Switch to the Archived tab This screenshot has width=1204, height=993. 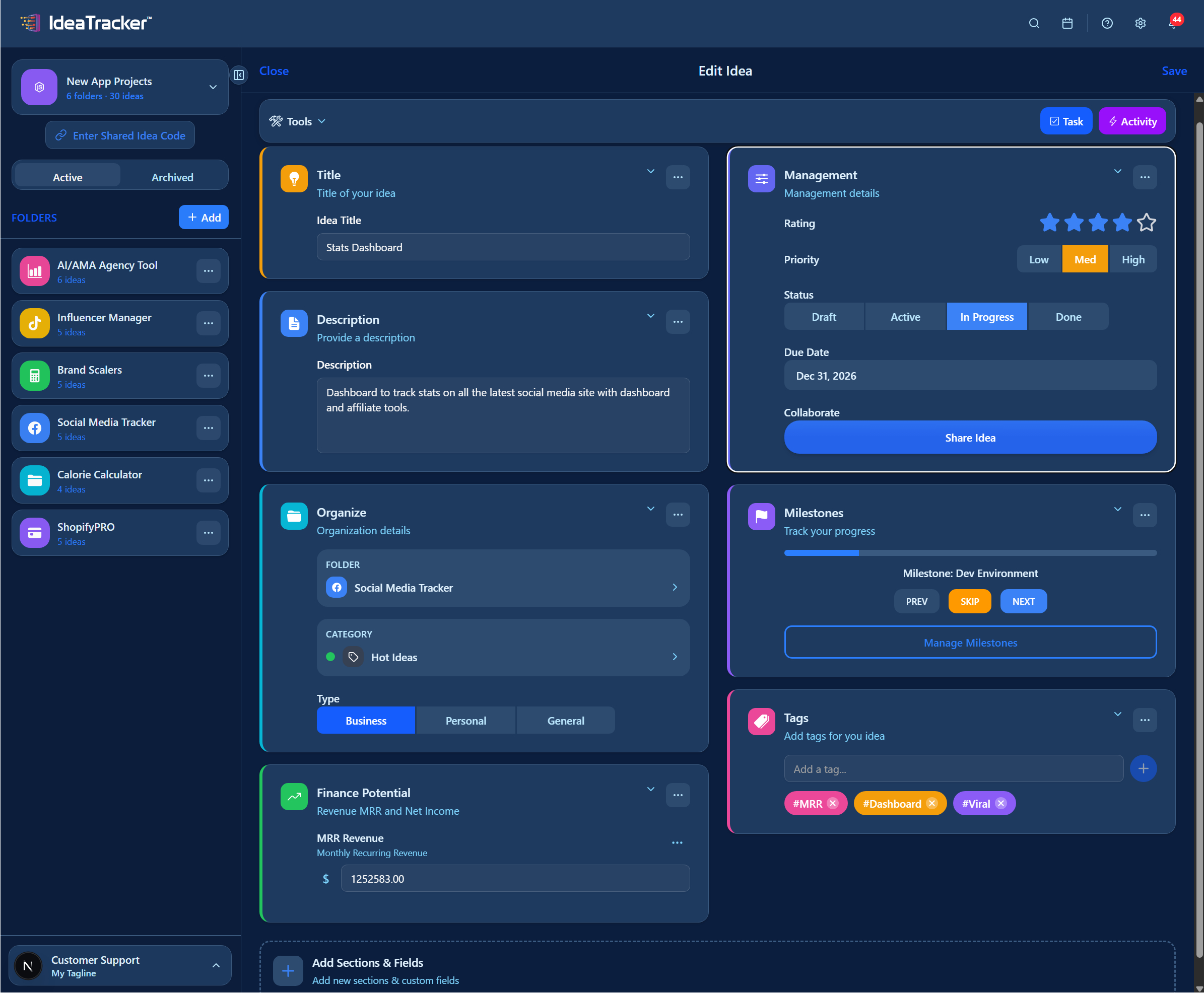[x=172, y=176]
